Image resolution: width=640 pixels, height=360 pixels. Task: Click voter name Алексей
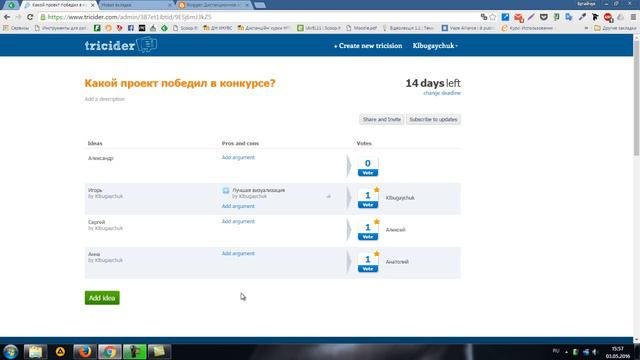pos(396,230)
